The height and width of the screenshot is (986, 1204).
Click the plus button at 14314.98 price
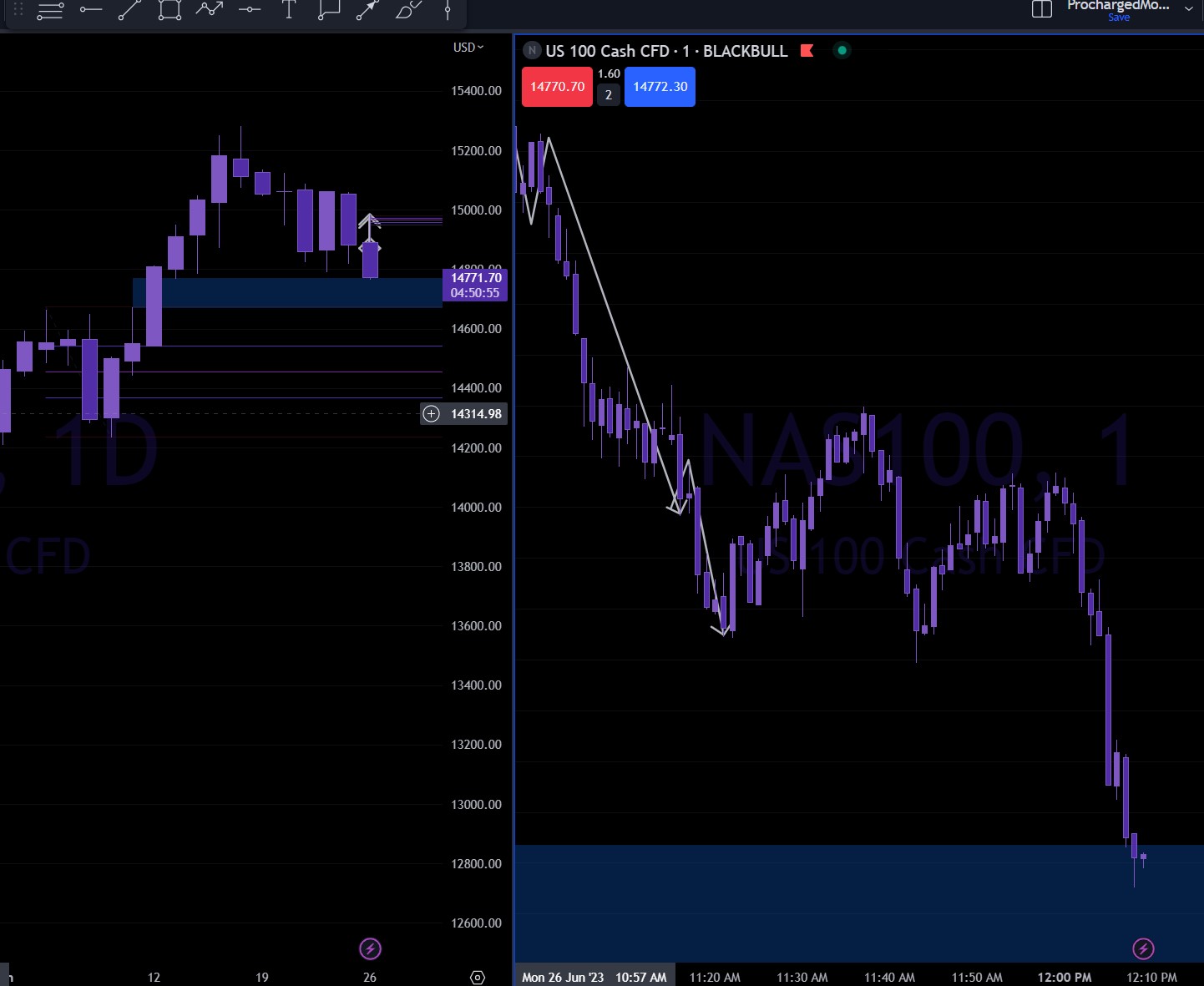pos(431,414)
